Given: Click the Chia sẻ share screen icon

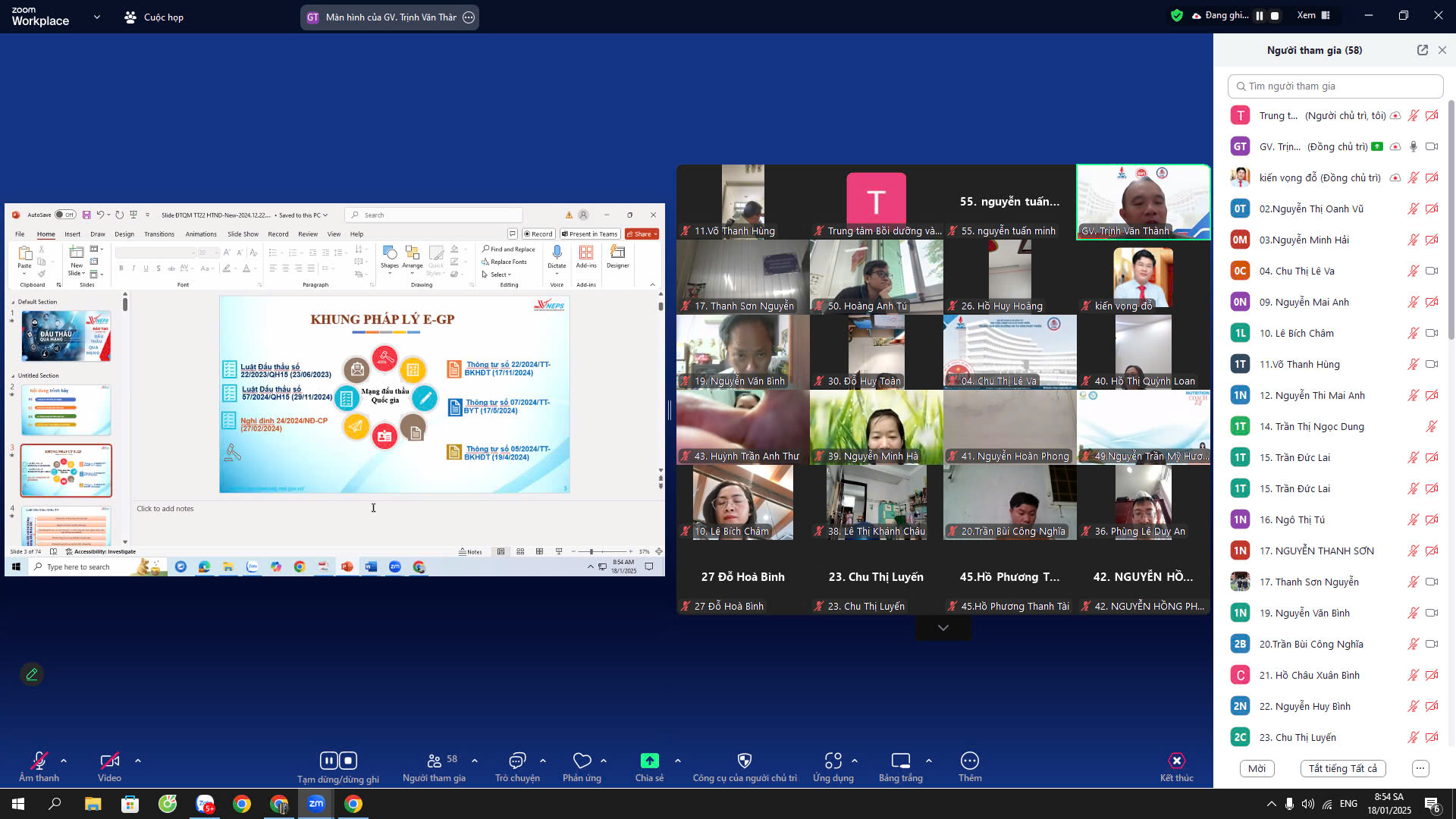Looking at the screenshot, I should coord(649,761).
